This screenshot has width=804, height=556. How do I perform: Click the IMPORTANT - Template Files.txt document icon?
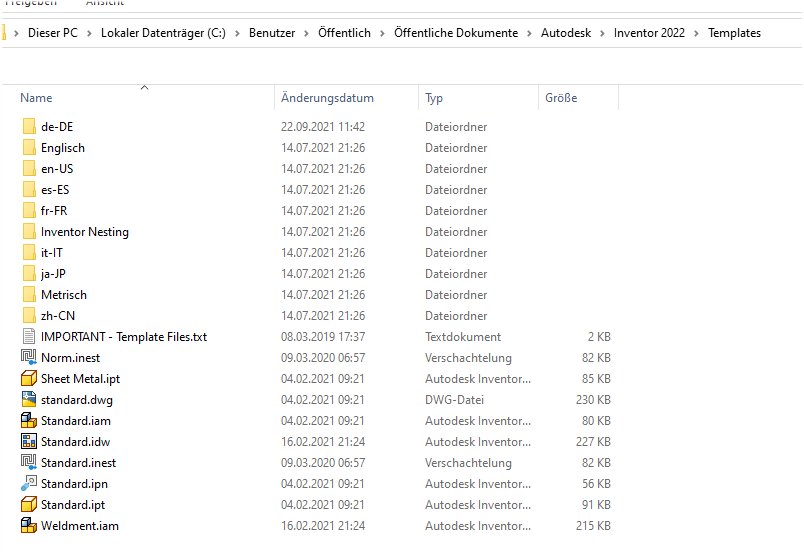(x=29, y=336)
